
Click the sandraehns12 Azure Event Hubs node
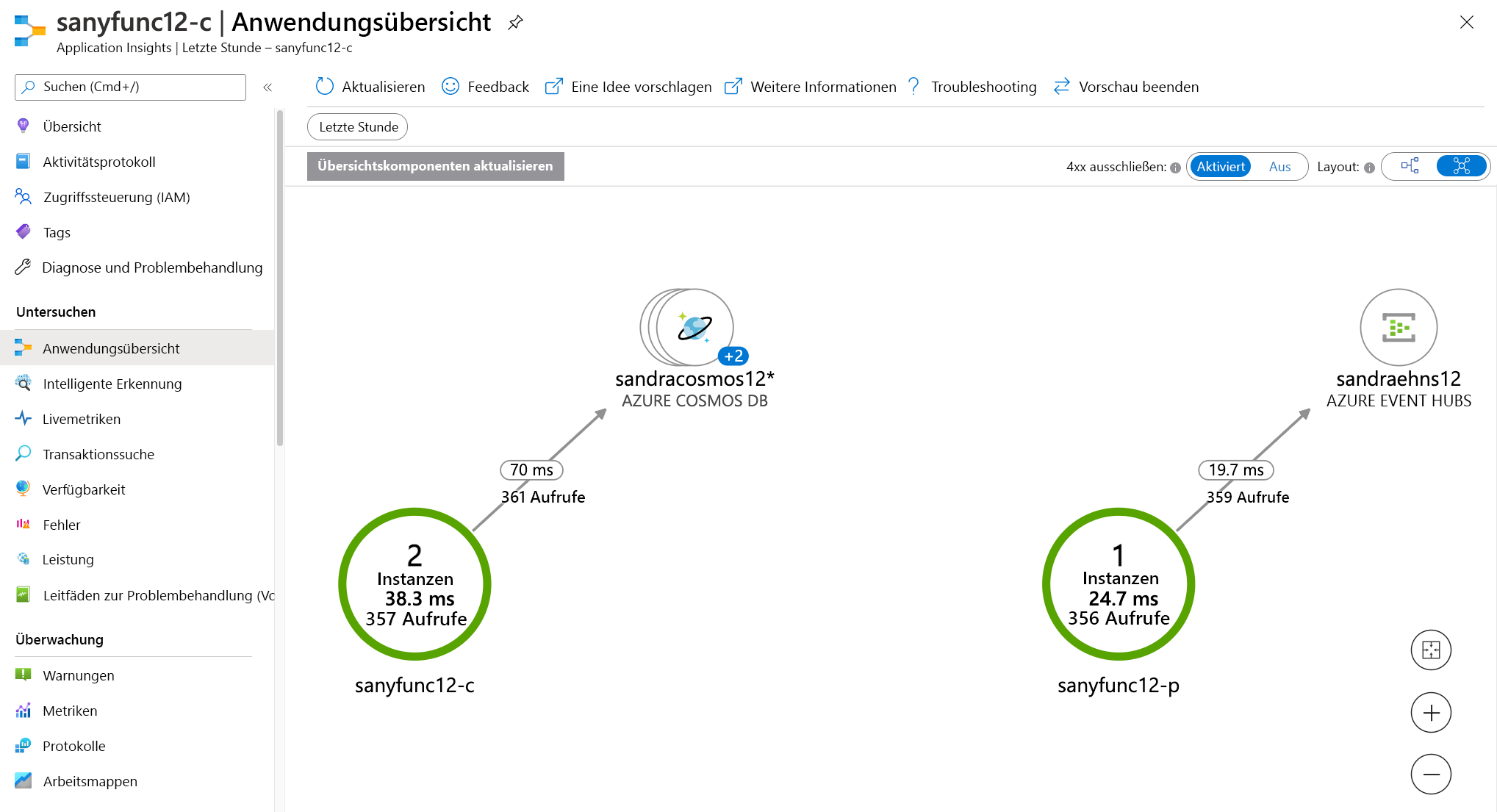1399,325
